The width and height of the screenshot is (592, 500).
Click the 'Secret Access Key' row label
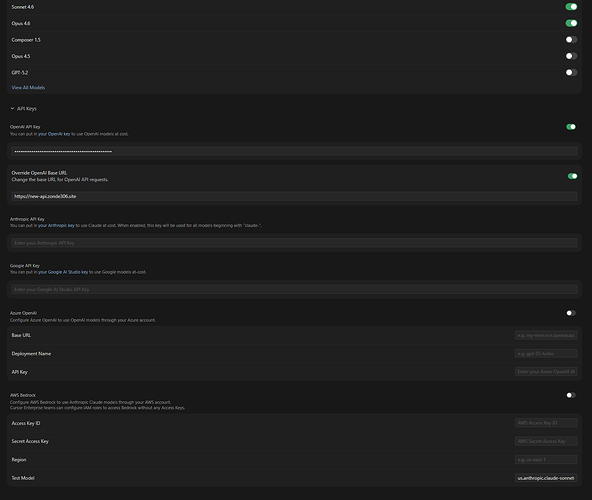coord(30,441)
